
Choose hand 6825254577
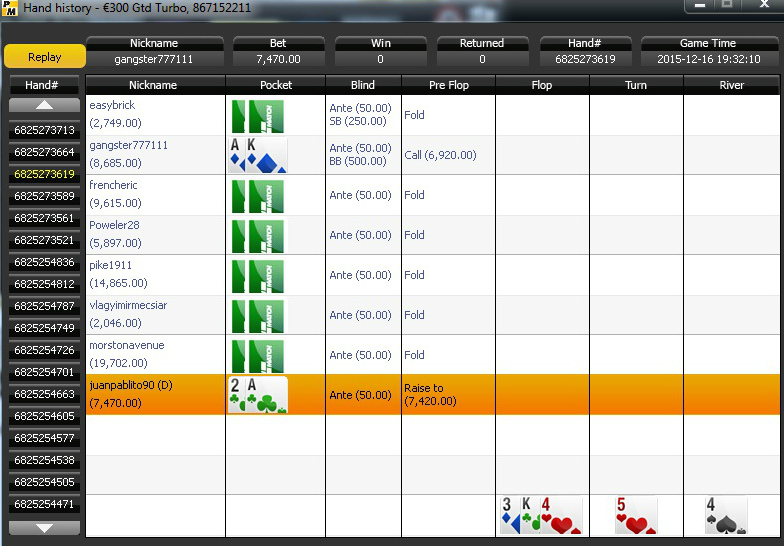44,438
